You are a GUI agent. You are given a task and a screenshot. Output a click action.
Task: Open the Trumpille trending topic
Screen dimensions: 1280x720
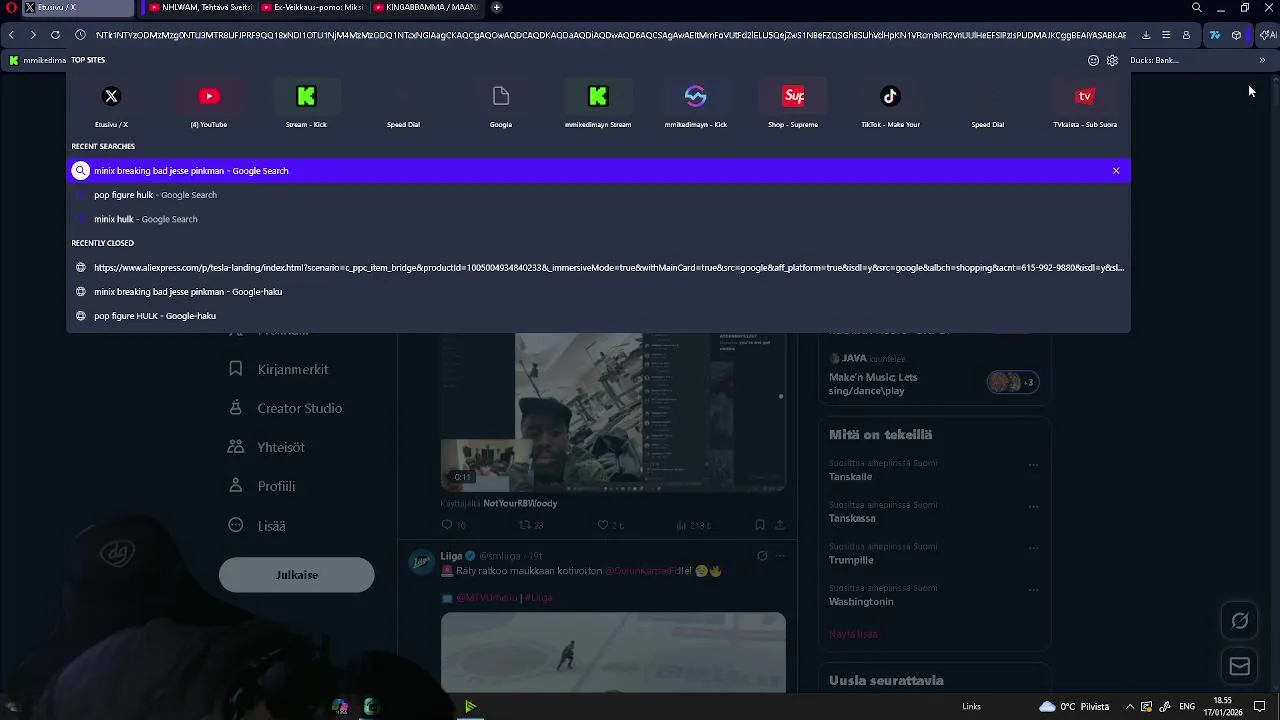click(851, 560)
